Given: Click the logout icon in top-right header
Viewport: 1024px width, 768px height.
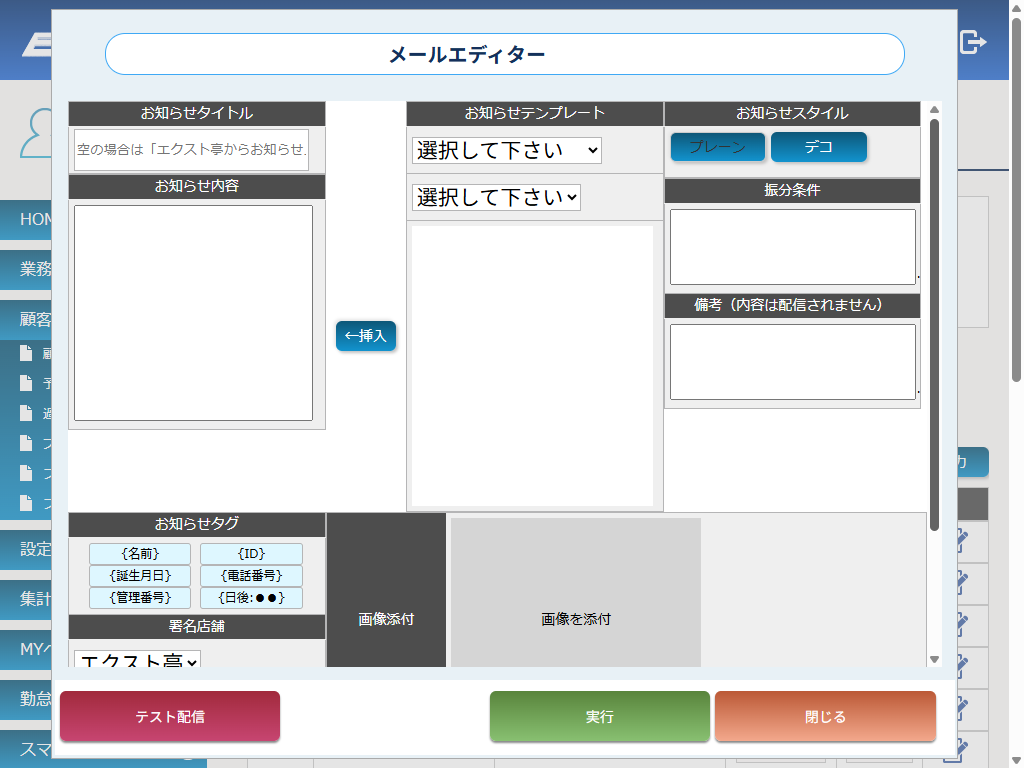Looking at the screenshot, I should pyautogui.click(x=973, y=42).
